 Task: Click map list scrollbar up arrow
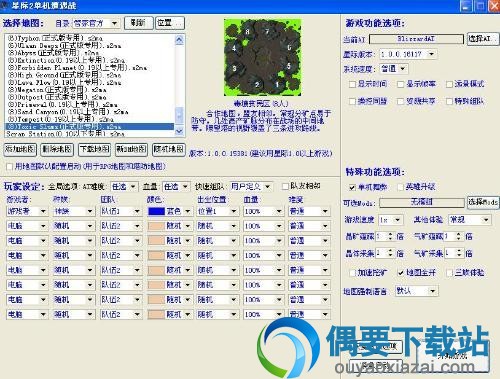pos(179,40)
